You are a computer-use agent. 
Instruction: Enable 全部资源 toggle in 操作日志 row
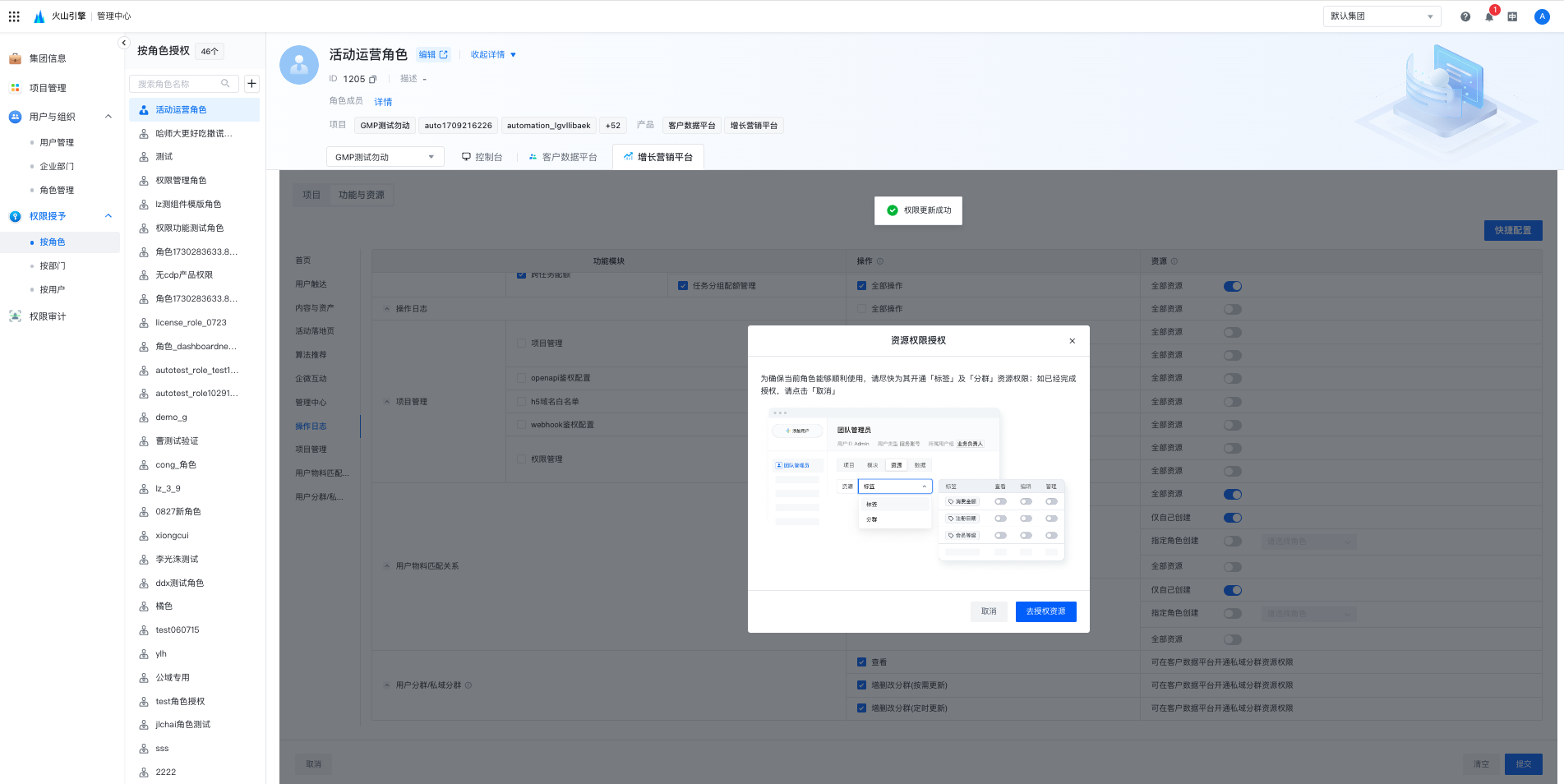click(x=1232, y=310)
